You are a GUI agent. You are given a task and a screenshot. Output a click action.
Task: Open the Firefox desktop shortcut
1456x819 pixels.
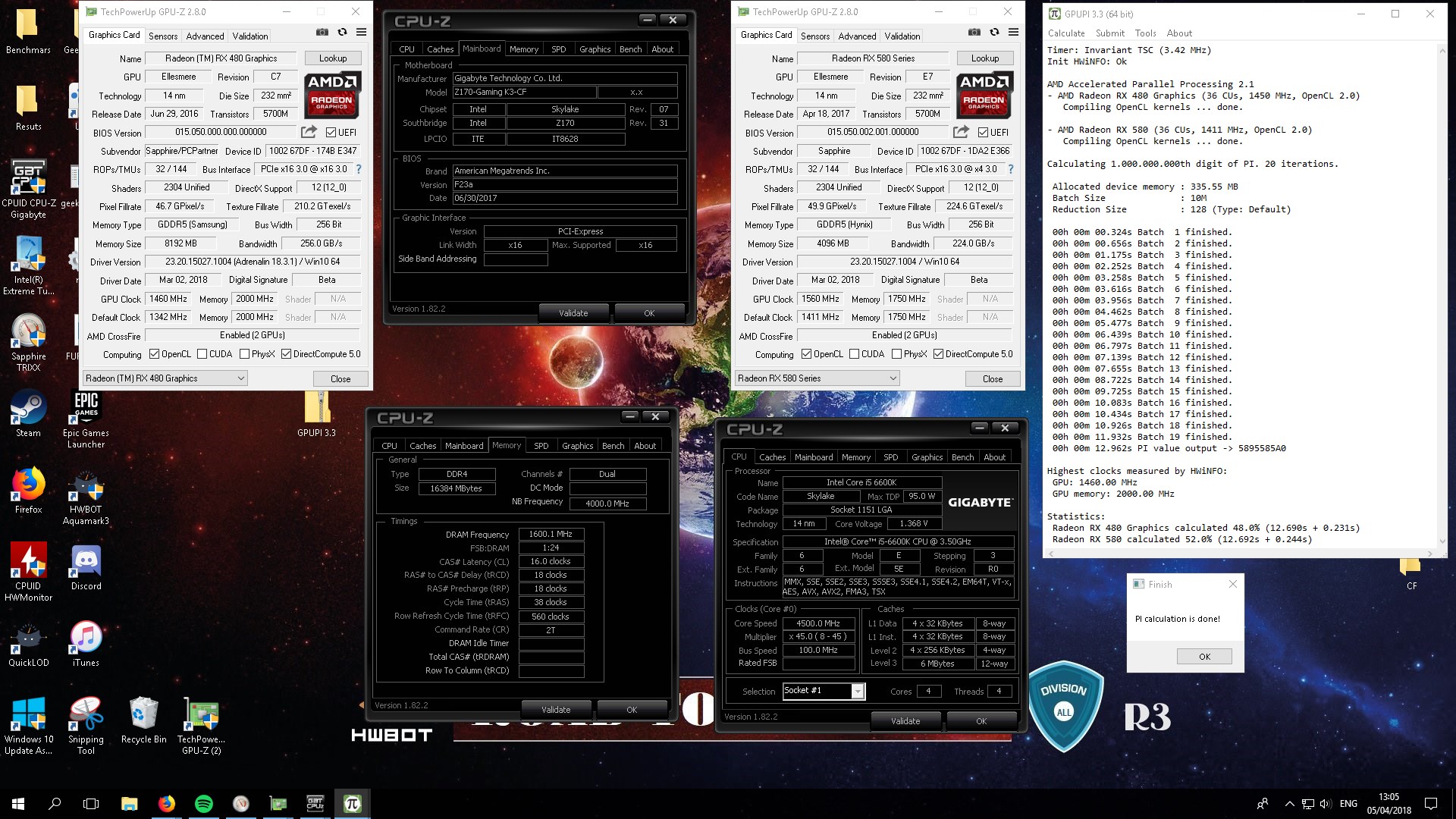(x=29, y=491)
